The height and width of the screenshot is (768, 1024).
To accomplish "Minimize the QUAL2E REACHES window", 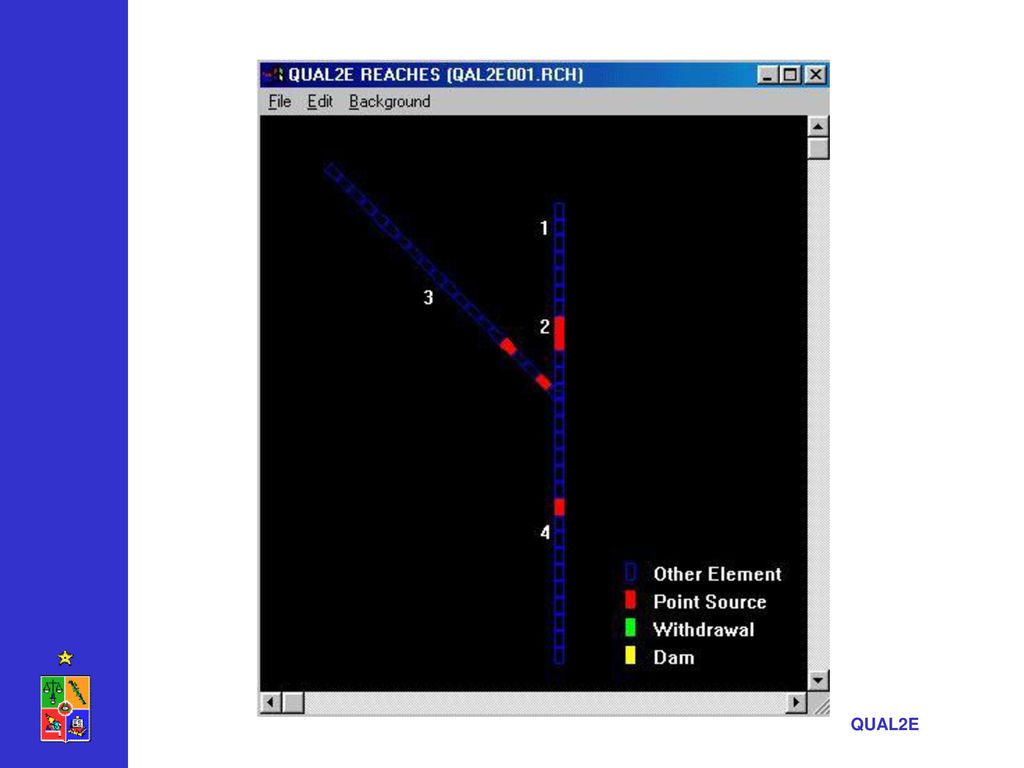I will click(x=767, y=75).
